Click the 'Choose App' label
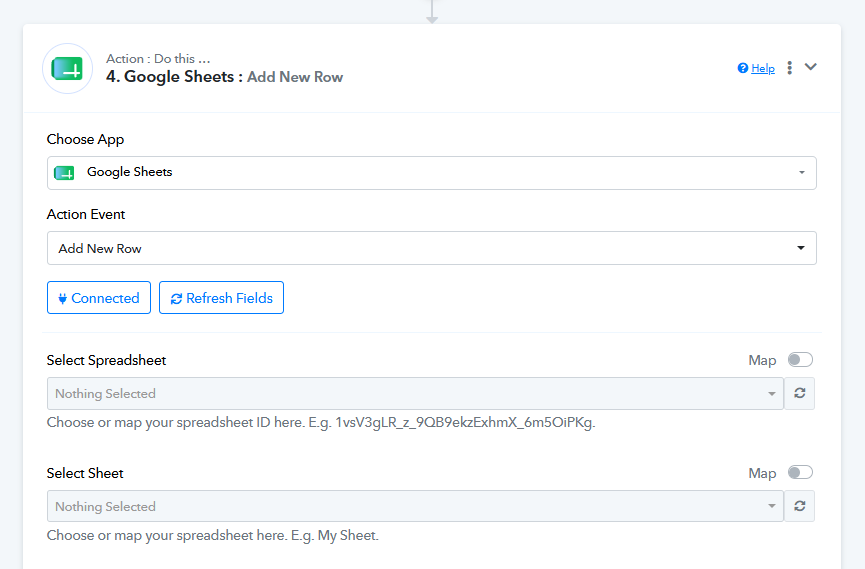The image size is (865, 569). coord(86,139)
